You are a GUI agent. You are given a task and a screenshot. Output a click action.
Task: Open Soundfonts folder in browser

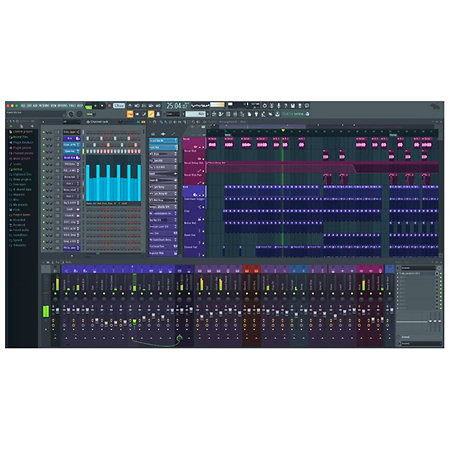click(x=20, y=235)
